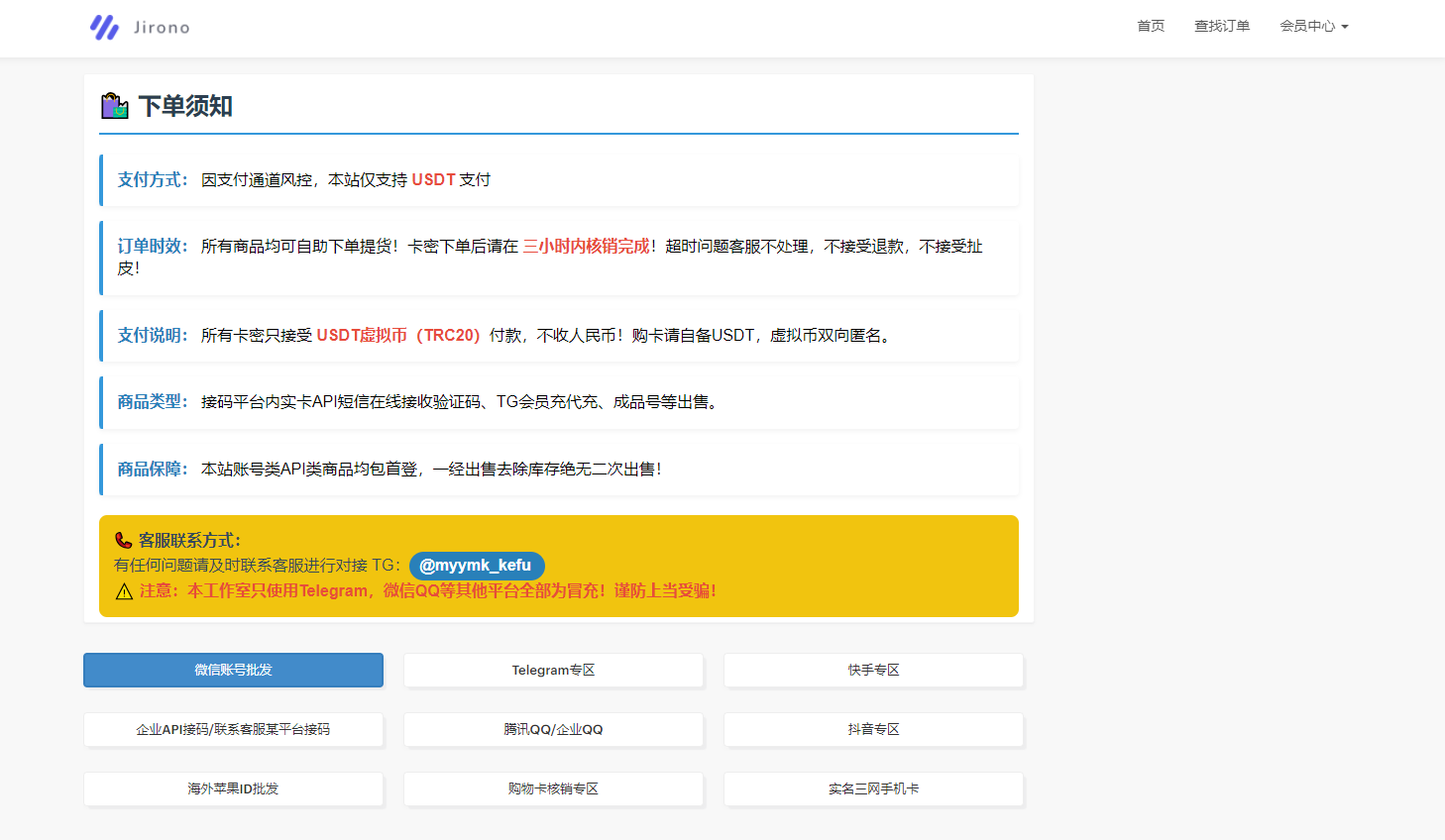This screenshot has width=1445, height=840.
Task: Click the phone icon next to 客服联系方式
Action: 123,540
